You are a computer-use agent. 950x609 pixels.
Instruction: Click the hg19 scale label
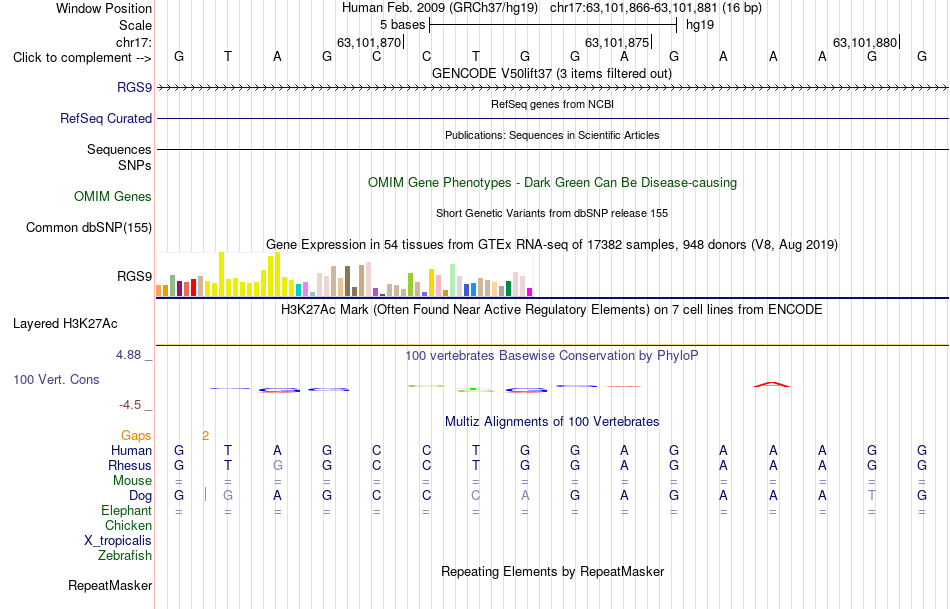click(x=700, y=25)
